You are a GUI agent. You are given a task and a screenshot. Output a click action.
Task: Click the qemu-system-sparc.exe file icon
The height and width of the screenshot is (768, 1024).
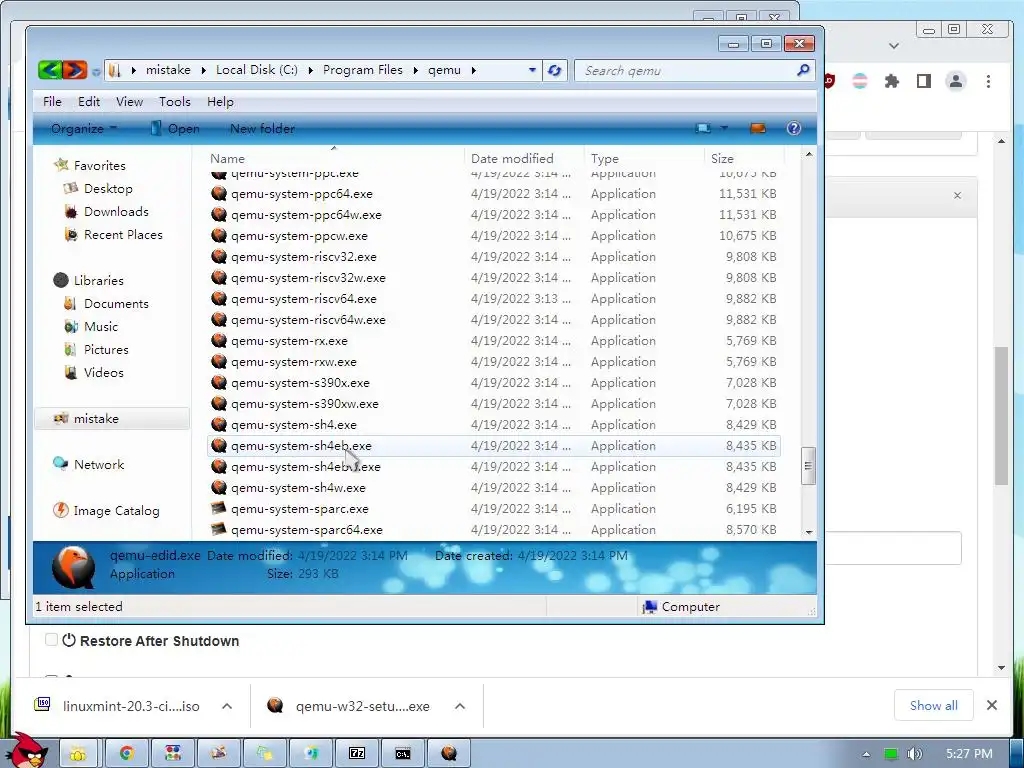pyautogui.click(x=219, y=508)
